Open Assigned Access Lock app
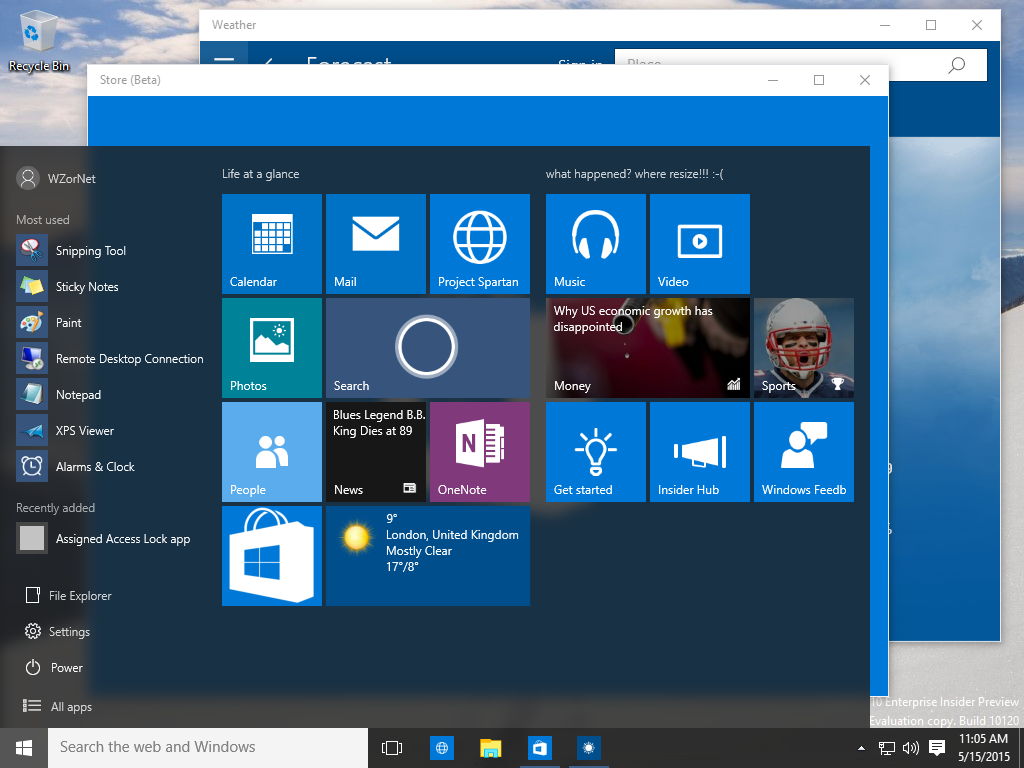Image resolution: width=1024 pixels, height=768 pixels. pos(110,538)
